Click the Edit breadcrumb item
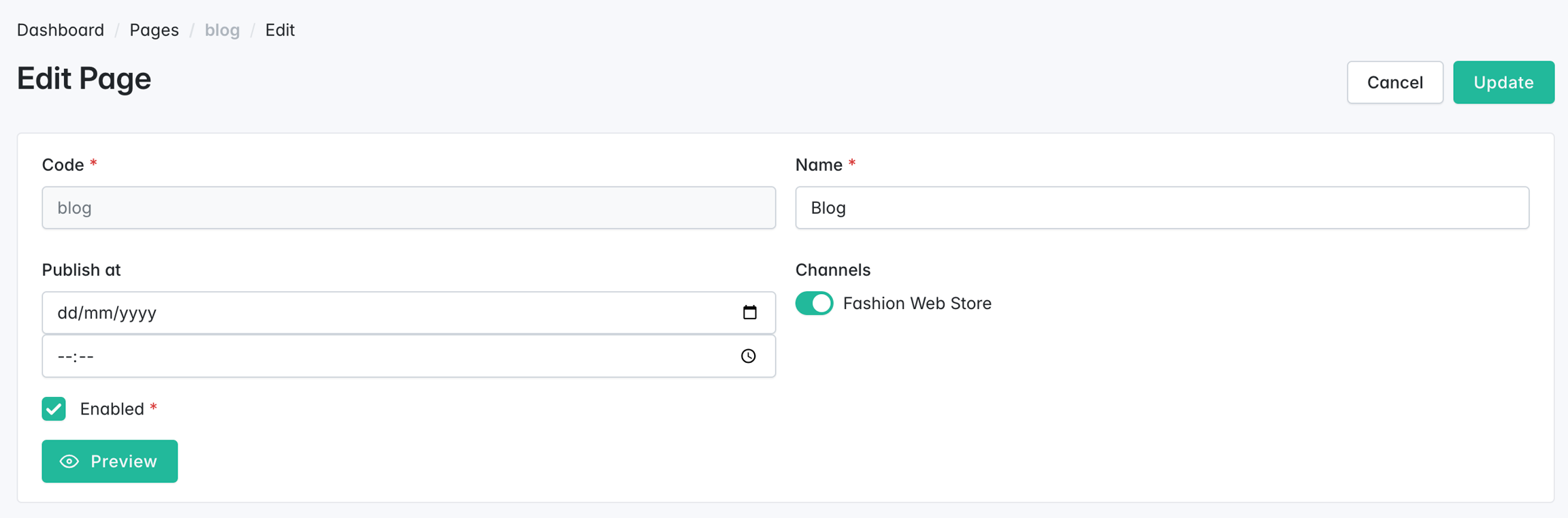This screenshot has width=1568, height=518. 280,30
